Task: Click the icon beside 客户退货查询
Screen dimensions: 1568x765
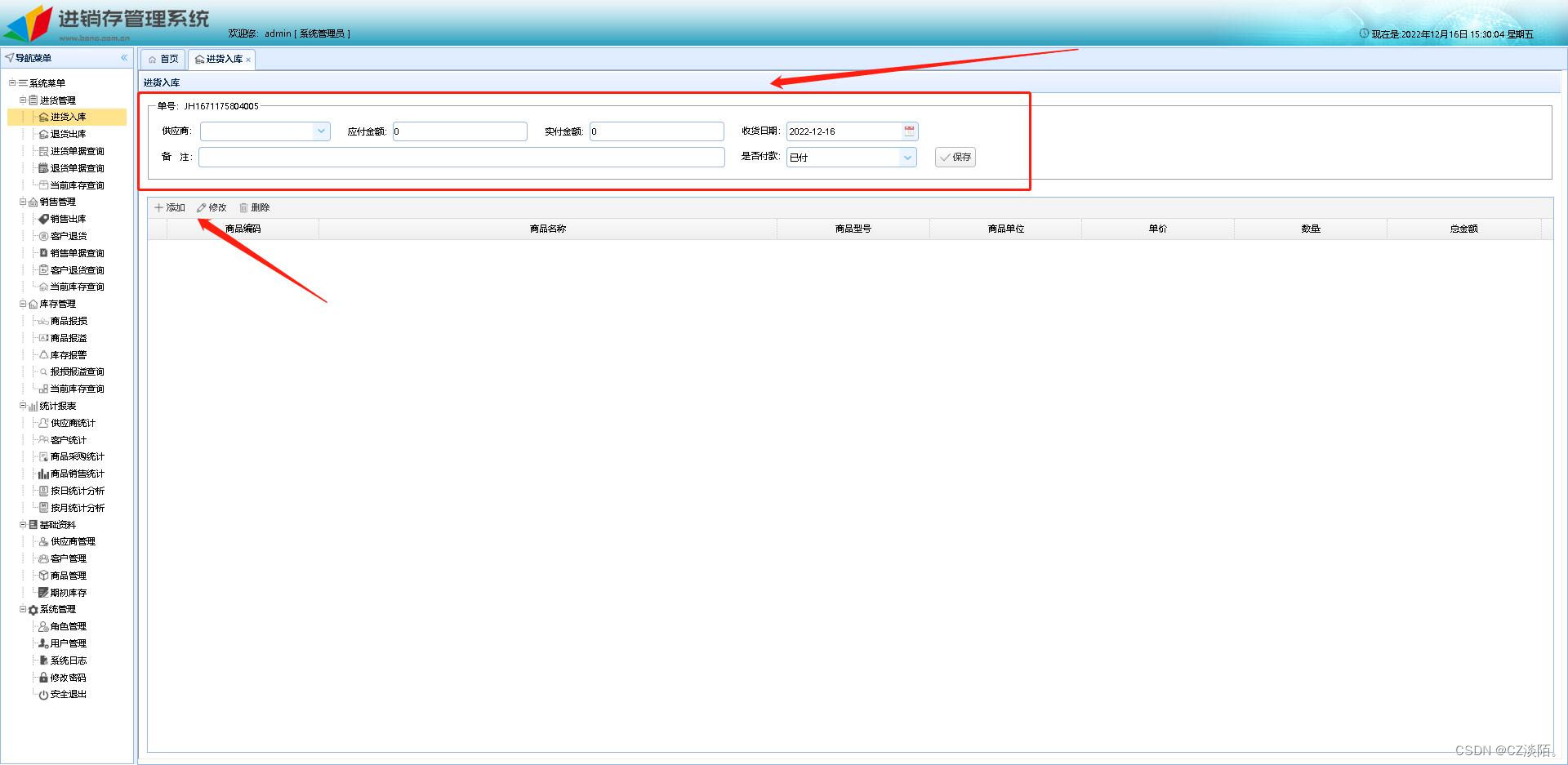Action: [x=44, y=270]
